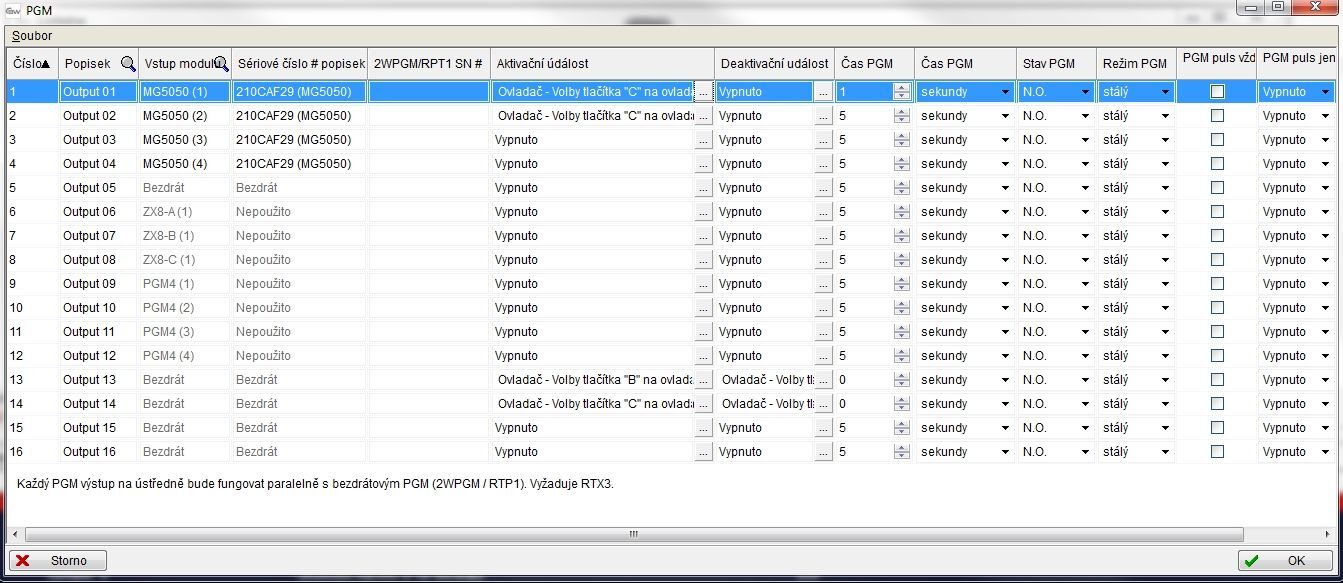Open Stav PGM N.O. dropdown for Output 04

pos(1085,164)
